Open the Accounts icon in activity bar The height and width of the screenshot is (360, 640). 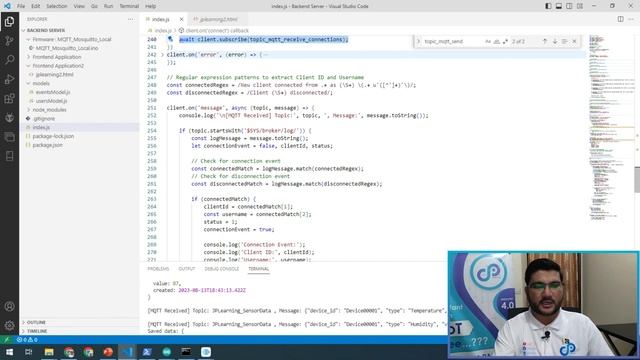[x=9, y=306]
